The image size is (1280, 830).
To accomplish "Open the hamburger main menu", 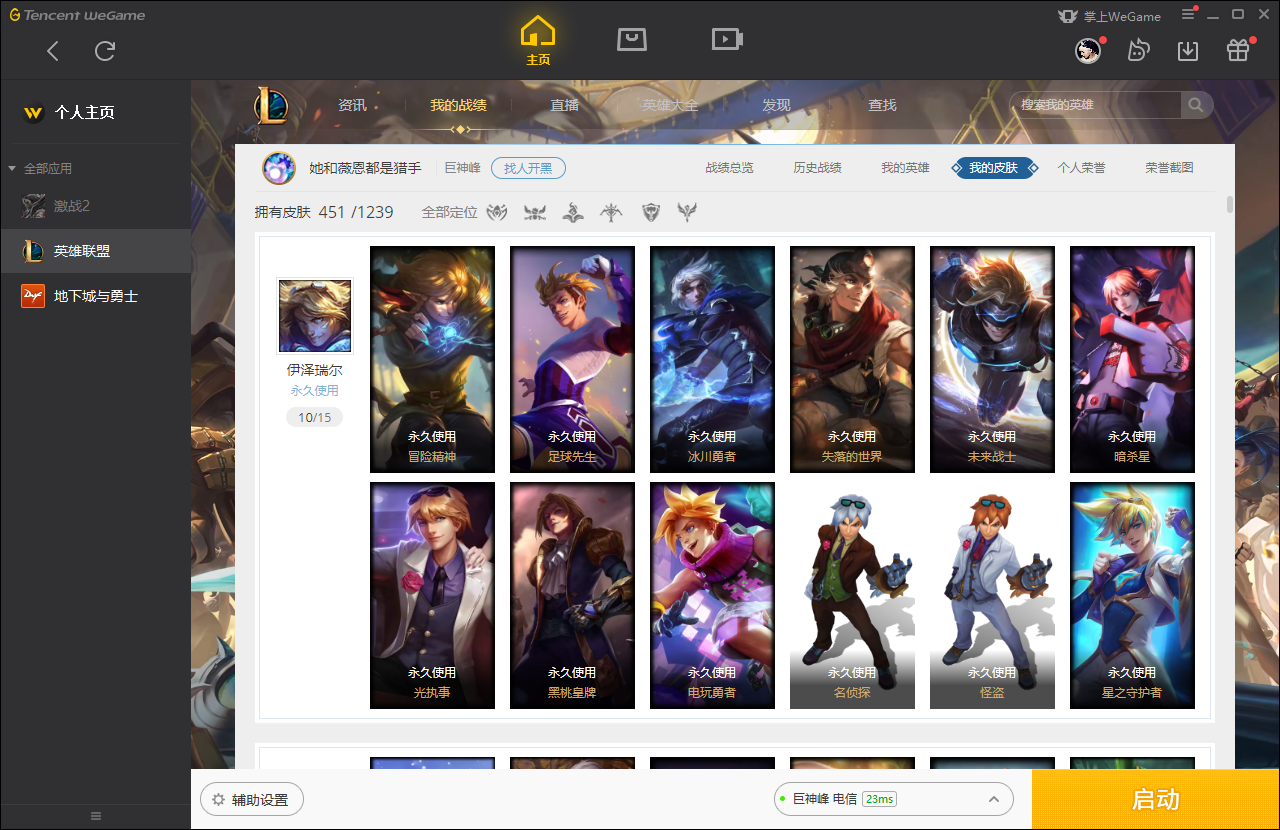I will [x=1188, y=15].
